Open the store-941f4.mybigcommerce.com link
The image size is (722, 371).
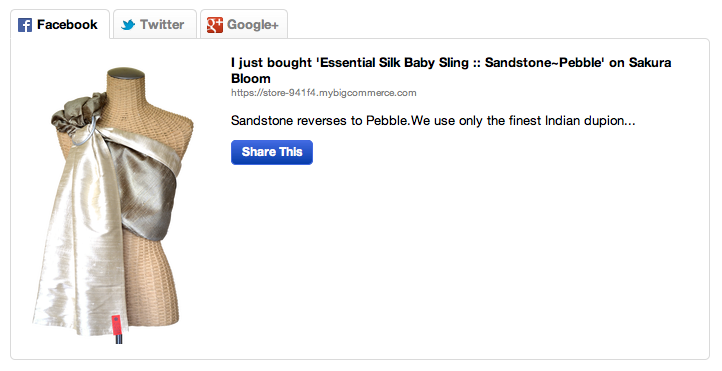click(x=324, y=93)
